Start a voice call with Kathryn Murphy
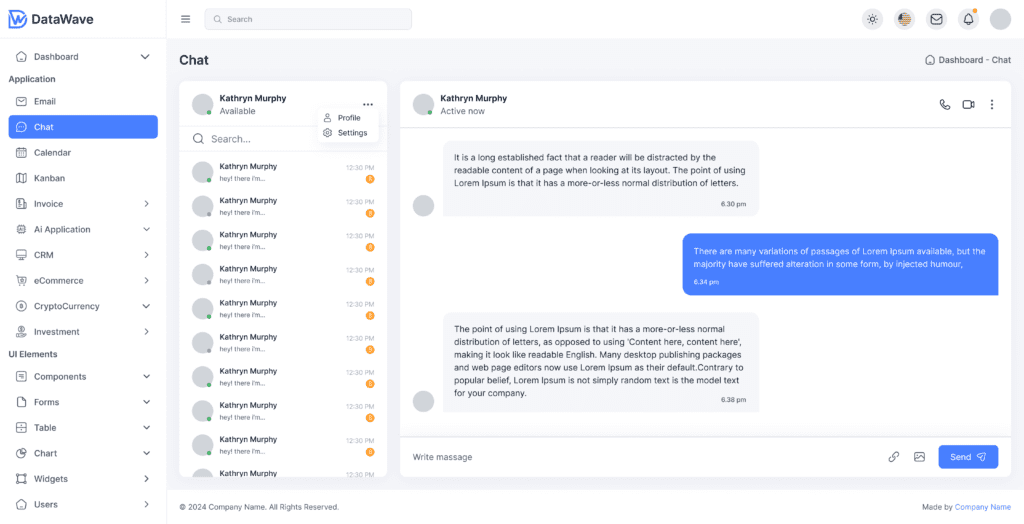Screen dimensions: 1024x524 (x=945, y=105)
